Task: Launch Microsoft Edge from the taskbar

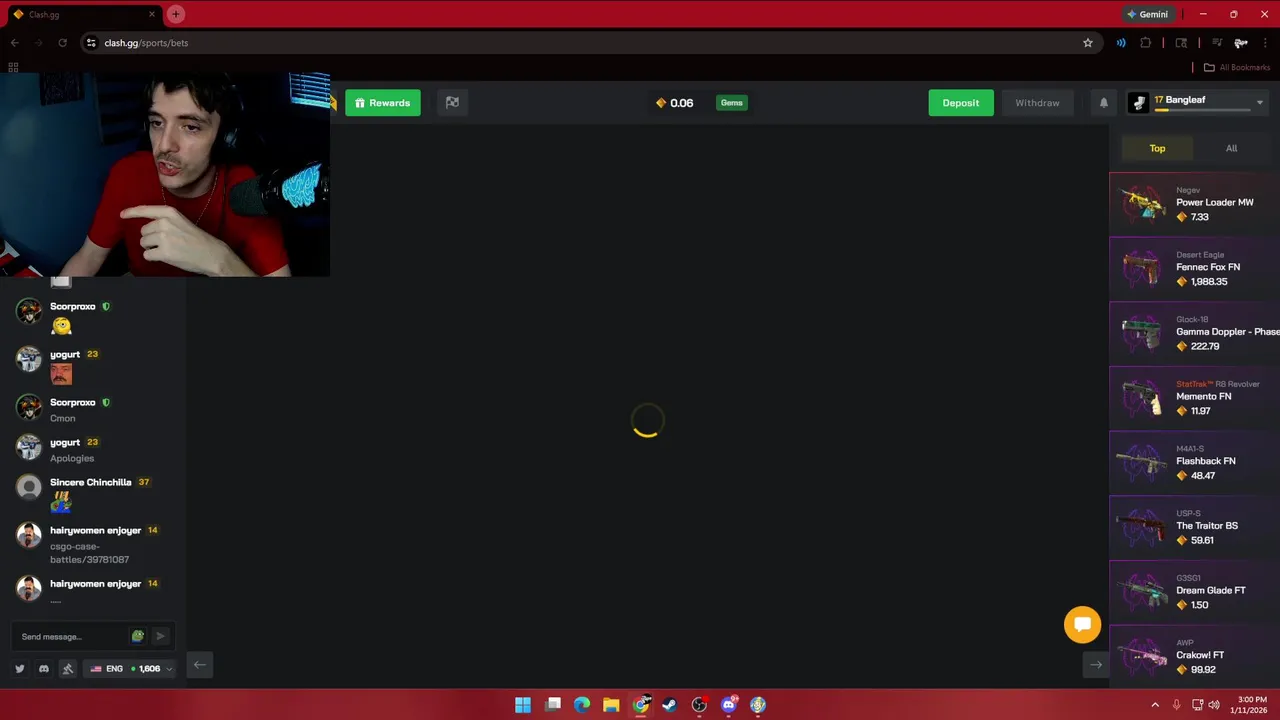Action: tap(582, 705)
